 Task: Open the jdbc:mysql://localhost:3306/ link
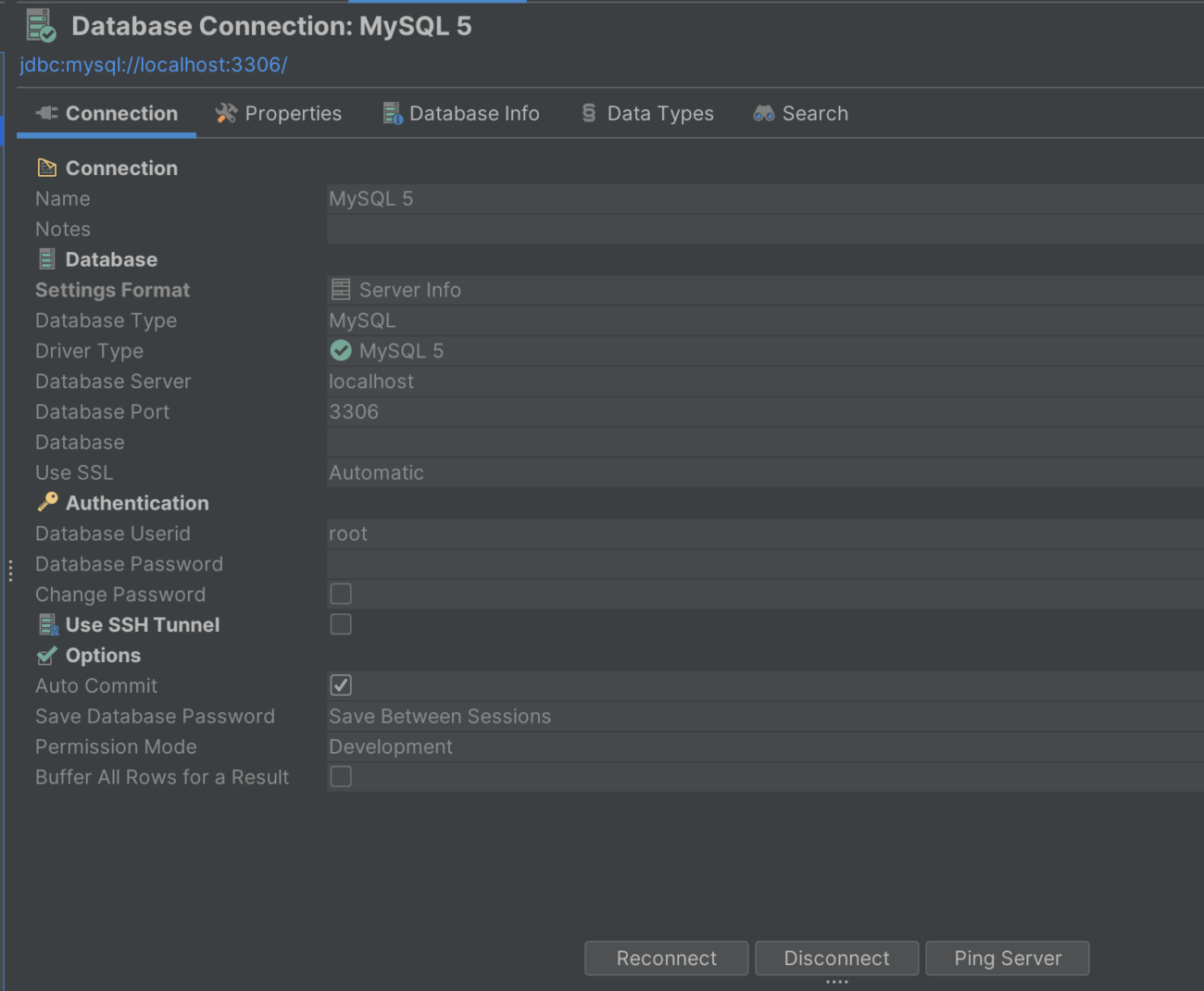(x=154, y=64)
